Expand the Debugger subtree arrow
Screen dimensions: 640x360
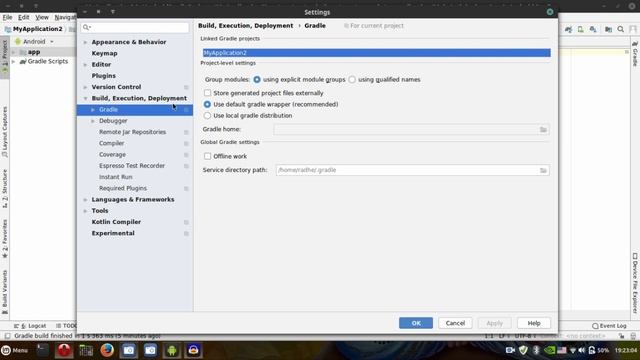(93, 121)
